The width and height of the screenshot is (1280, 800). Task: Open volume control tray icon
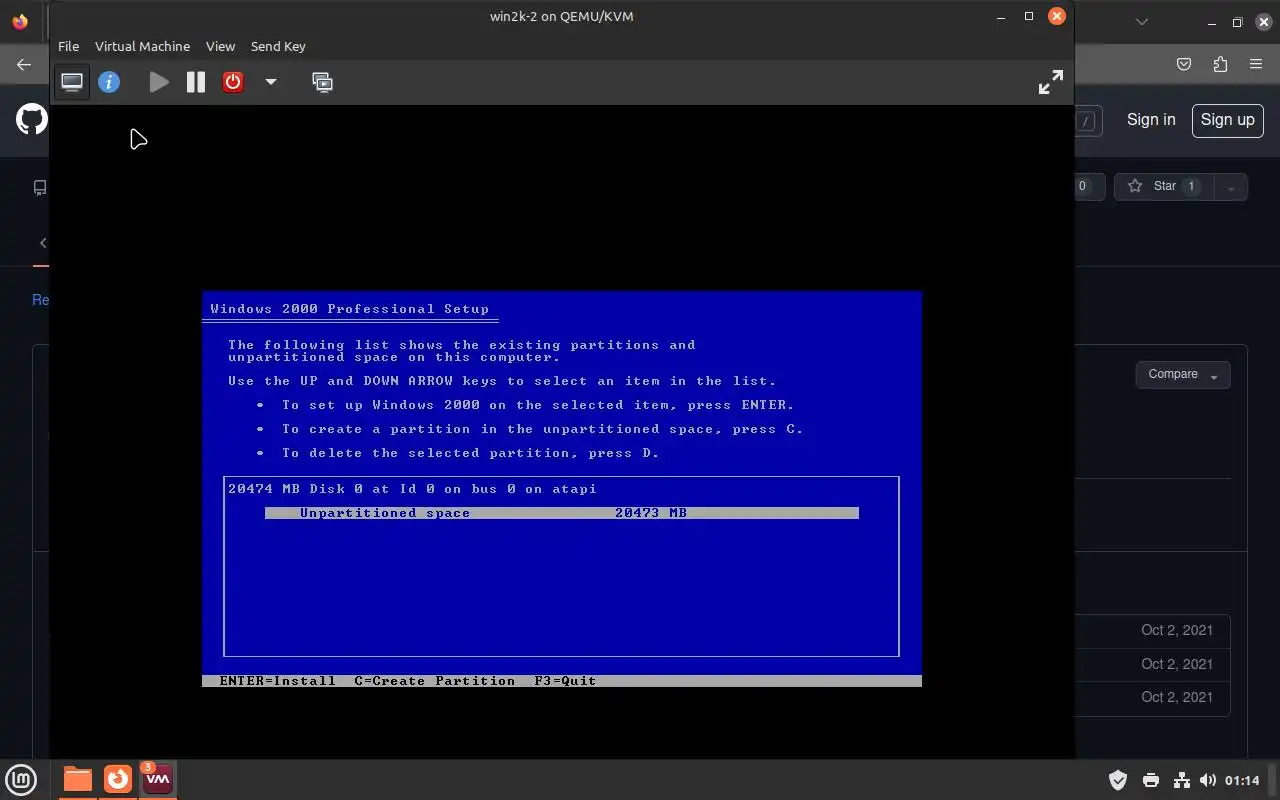pos(1207,780)
